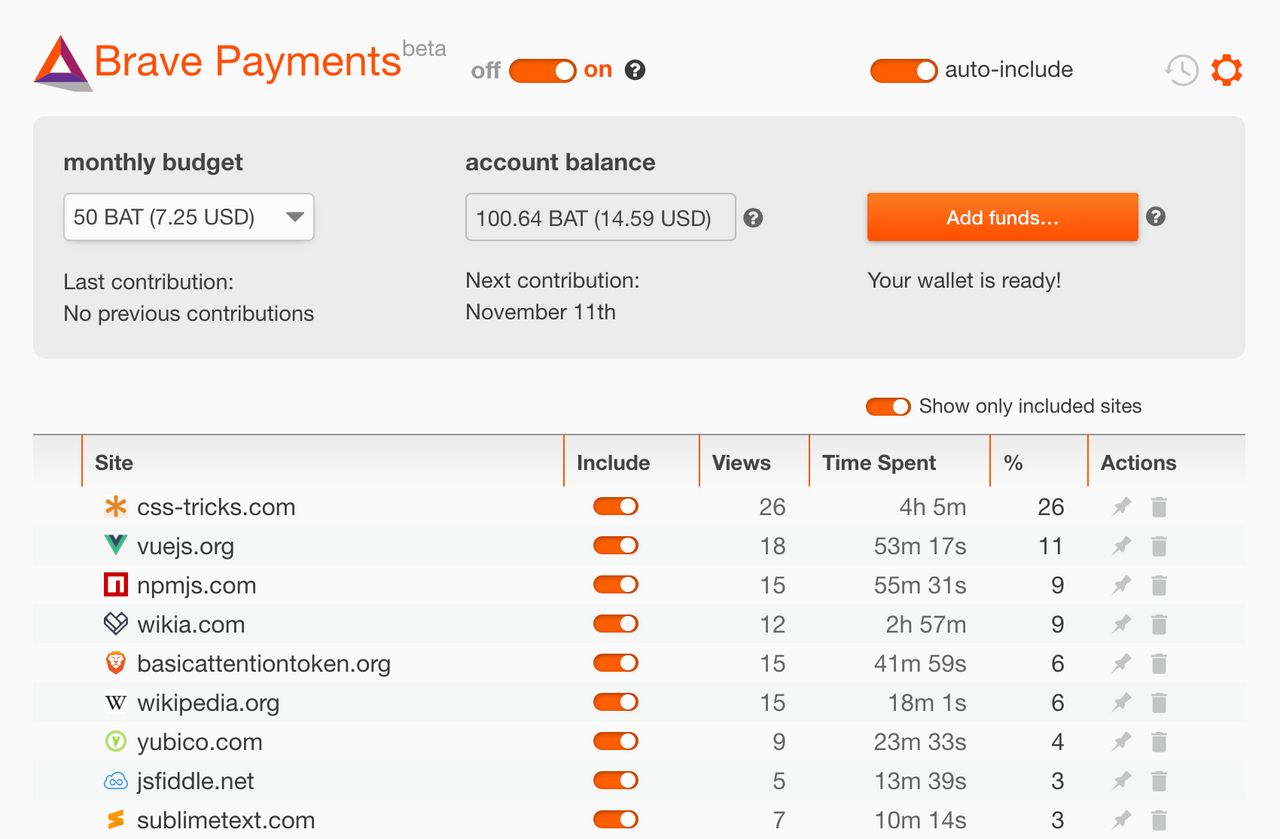Open basicattentiontoken.org site link
Screen dimensions: 1280x839
(264, 663)
